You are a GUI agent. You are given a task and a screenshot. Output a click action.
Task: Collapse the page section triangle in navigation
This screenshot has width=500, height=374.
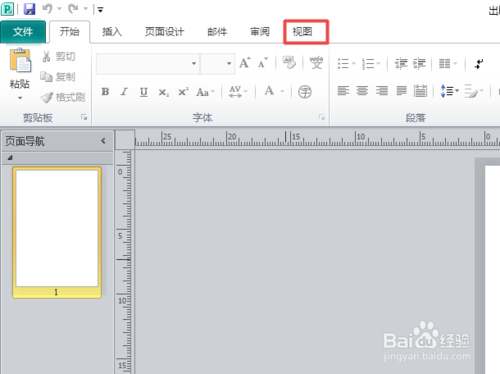pyautogui.click(x=10, y=158)
